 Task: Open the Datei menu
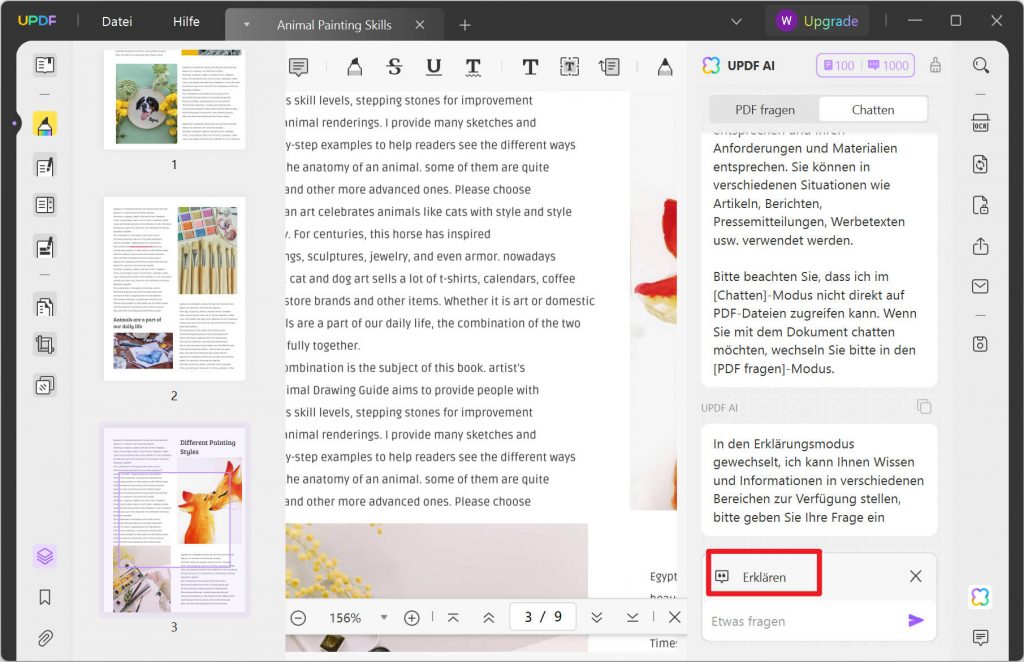coord(116,20)
